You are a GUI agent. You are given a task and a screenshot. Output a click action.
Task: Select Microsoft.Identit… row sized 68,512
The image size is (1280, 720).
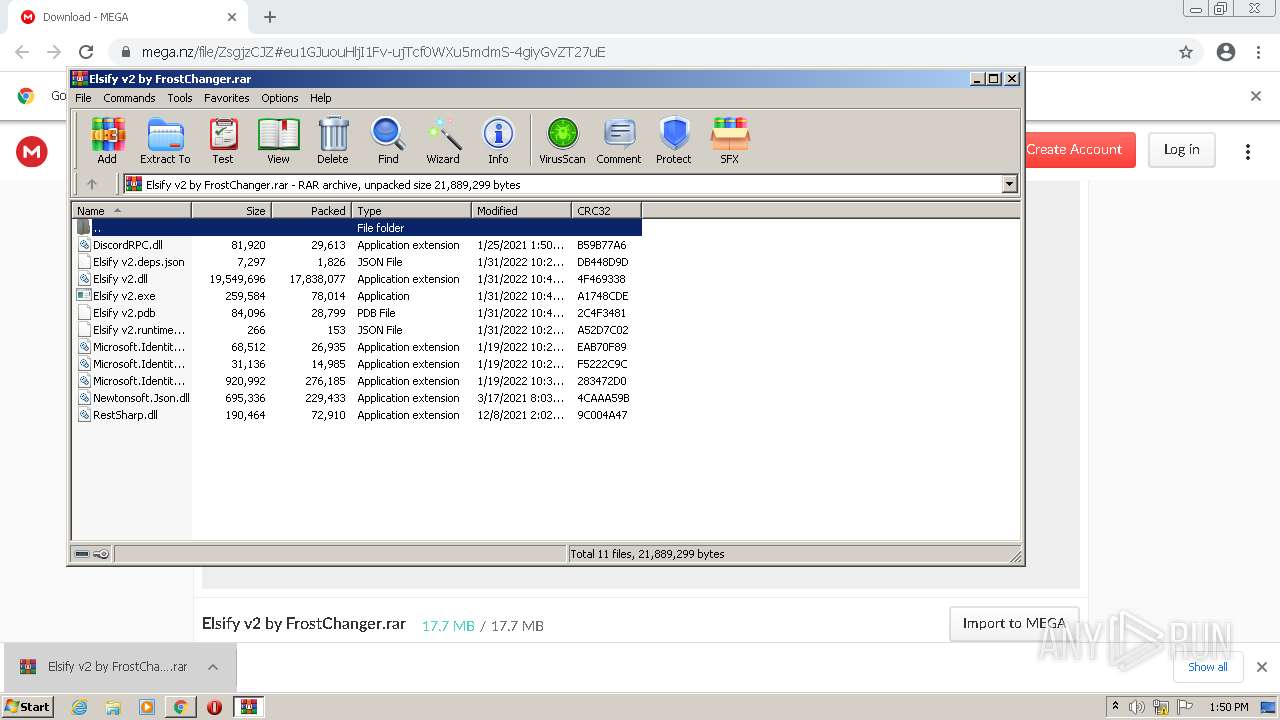(x=357, y=347)
